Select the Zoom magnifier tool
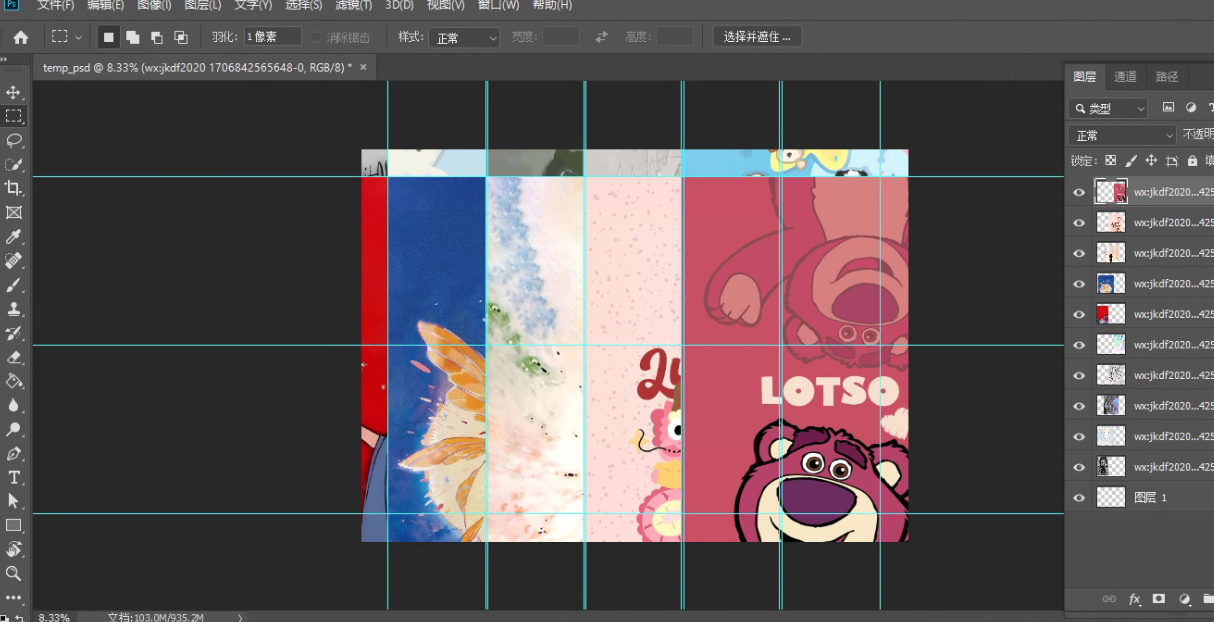The width and height of the screenshot is (1214, 622). click(14, 573)
